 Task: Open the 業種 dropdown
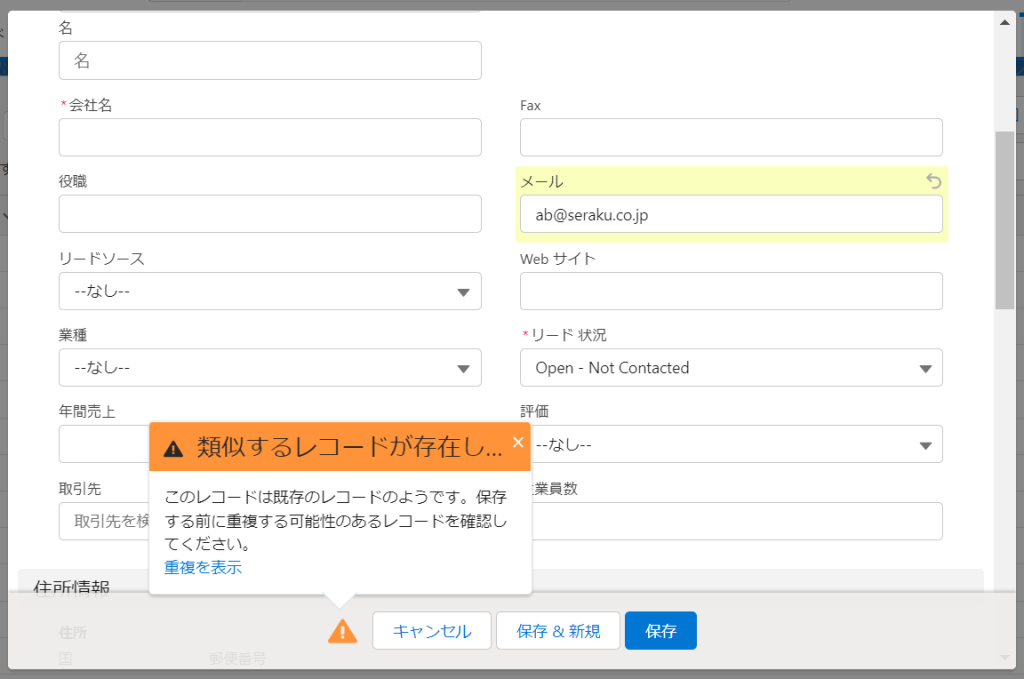270,368
